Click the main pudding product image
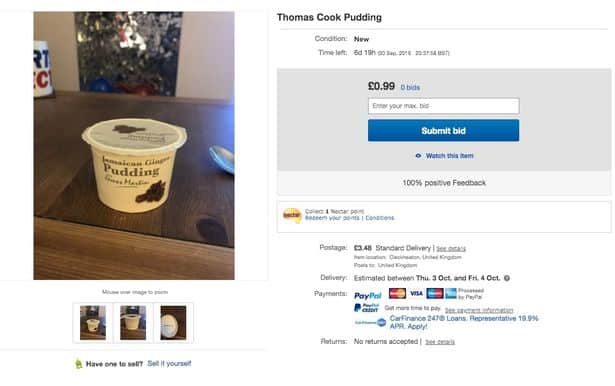 (134, 146)
